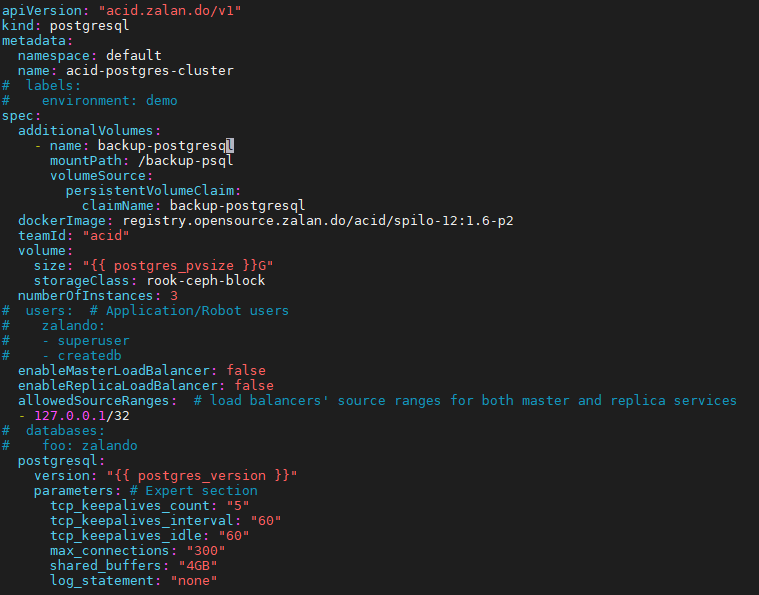Click shared_buffers value "4GB"
Viewport: 759px width, 595px height.
point(198,566)
